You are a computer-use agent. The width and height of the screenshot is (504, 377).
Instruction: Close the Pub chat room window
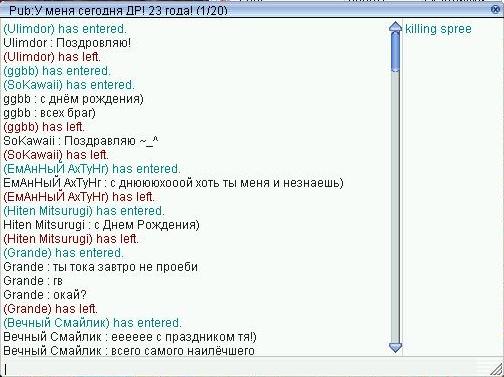click(496, 9)
